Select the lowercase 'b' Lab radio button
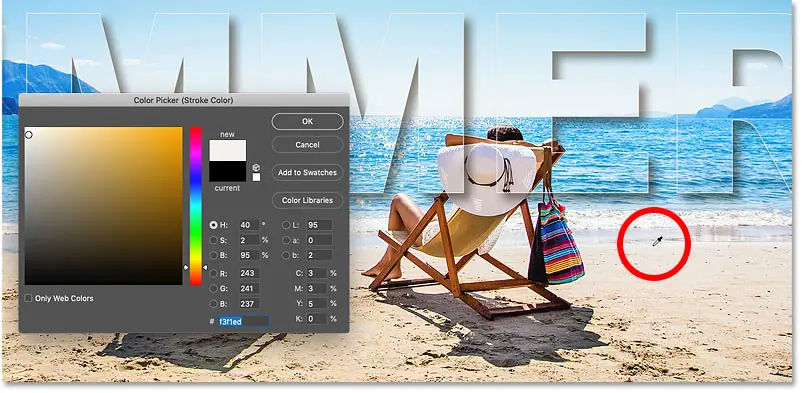Screen dimensions: 802x393 (x=285, y=255)
